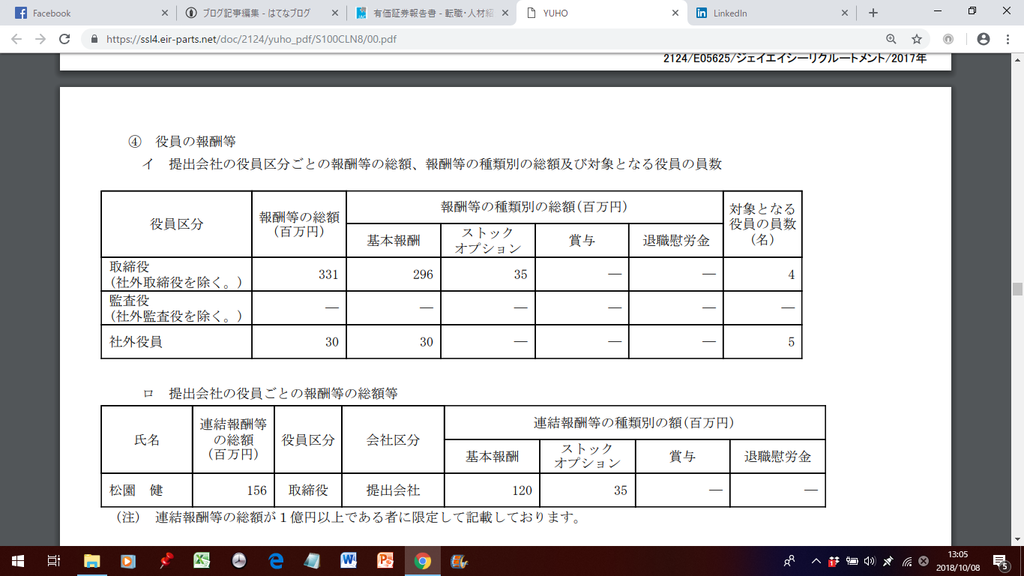Bookmark this page with the star
This screenshot has height=576, width=1024.
click(917, 39)
